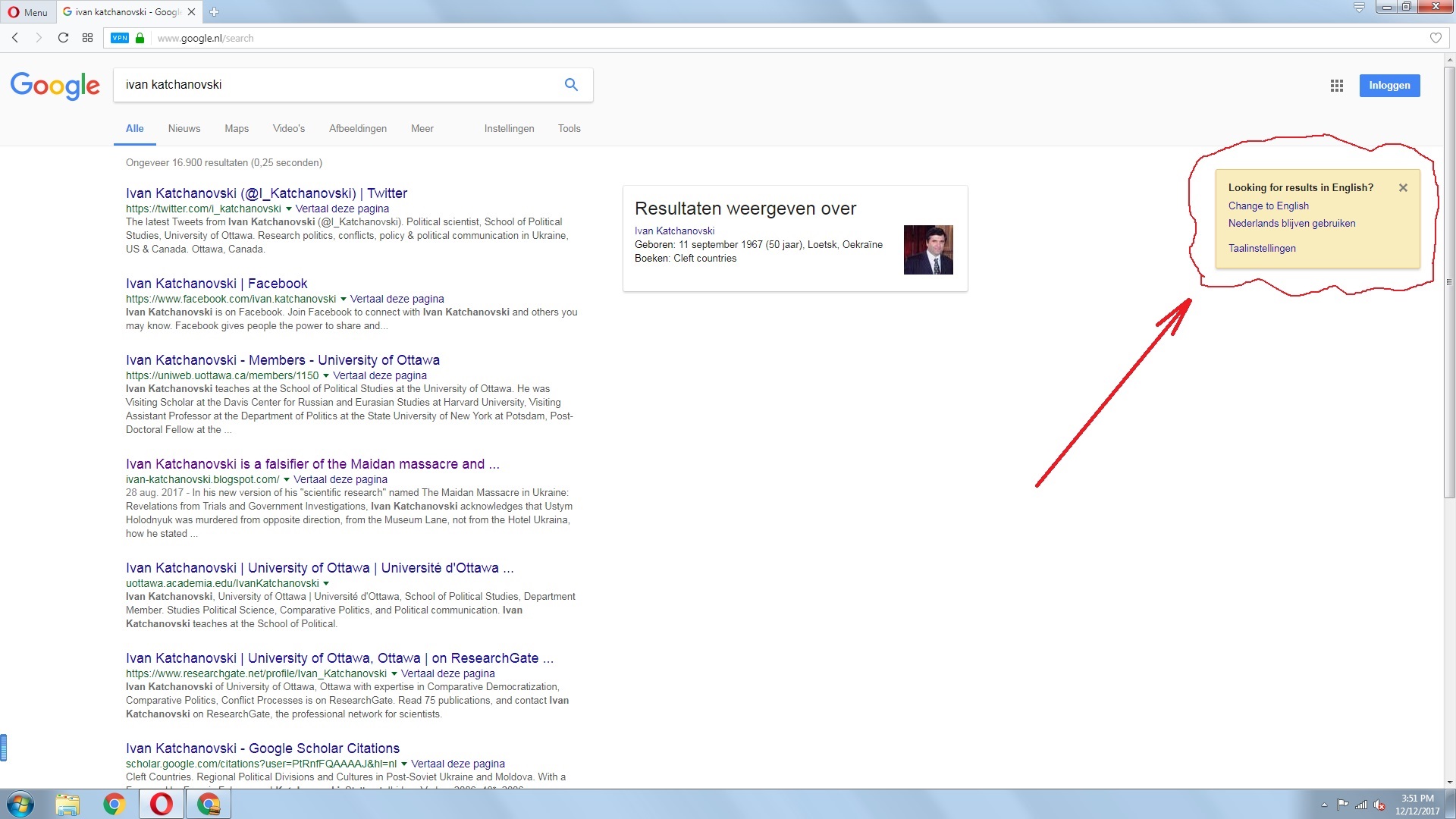Click the Inloggen sign-in button
This screenshot has width=1456, height=819.
coord(1389,86)
